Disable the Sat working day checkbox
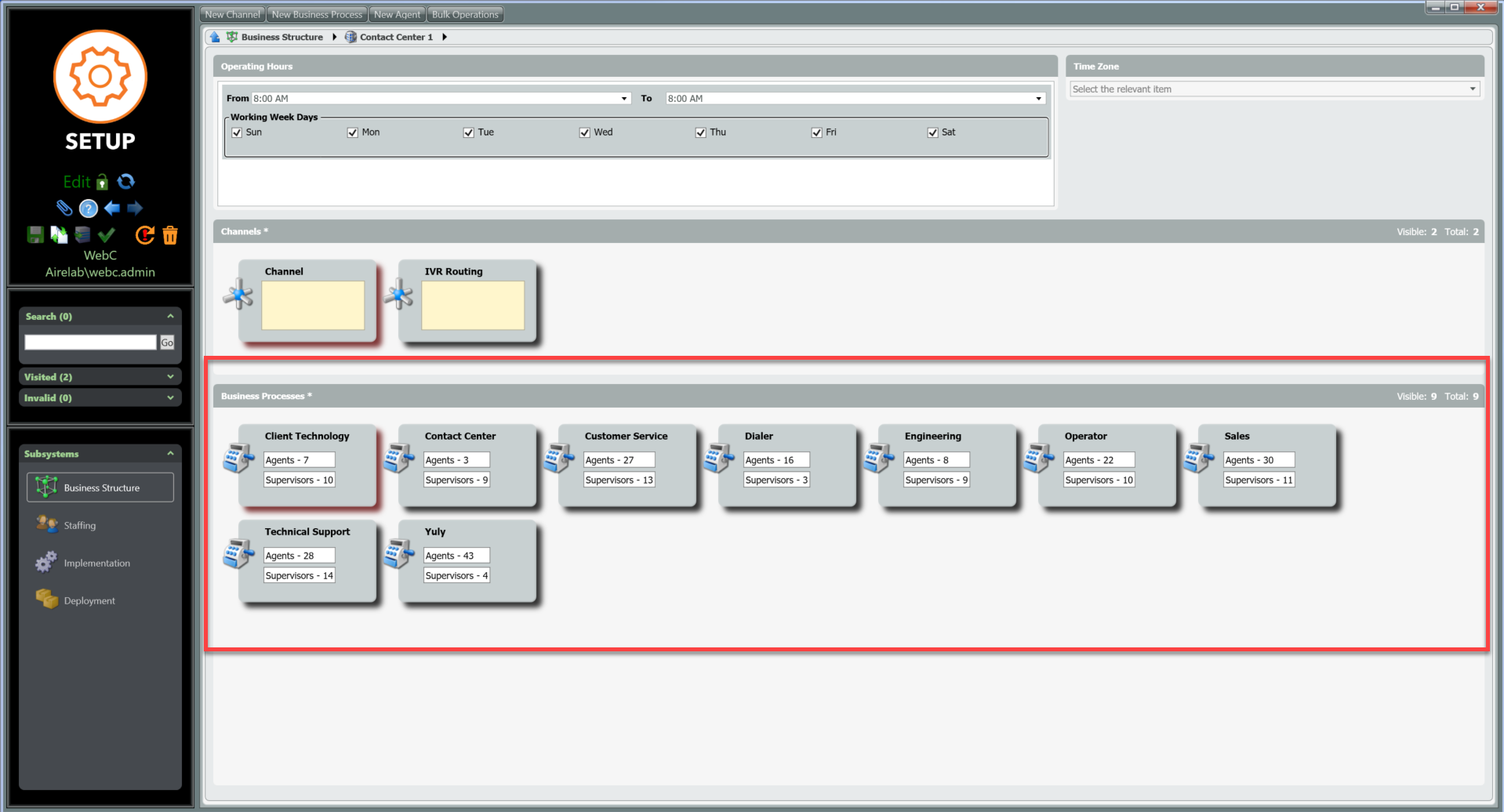Image resolution: width=1504 pixels, height=812 pixels. (933, 132)
